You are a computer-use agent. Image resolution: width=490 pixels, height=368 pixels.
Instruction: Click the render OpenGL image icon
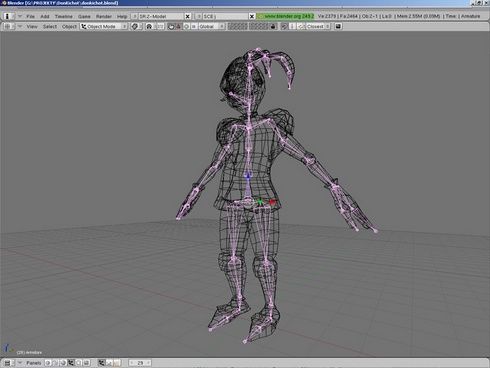(x=338, y=26)
